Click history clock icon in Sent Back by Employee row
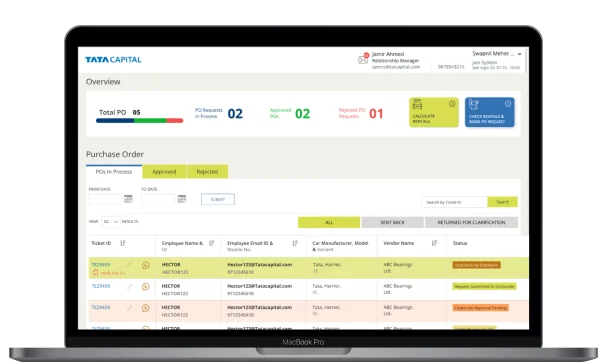This screenshot has height=362, width=607. [x=146, y=265]
